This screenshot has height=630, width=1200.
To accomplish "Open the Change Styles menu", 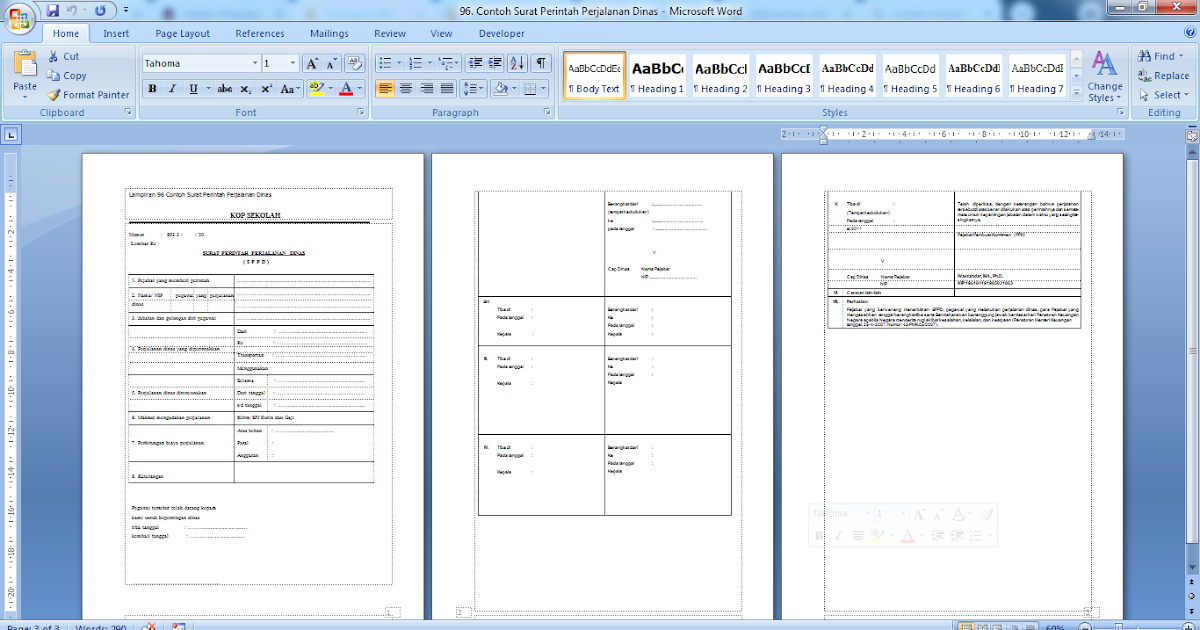I will pyautogui.click(x=1105, y=77).
